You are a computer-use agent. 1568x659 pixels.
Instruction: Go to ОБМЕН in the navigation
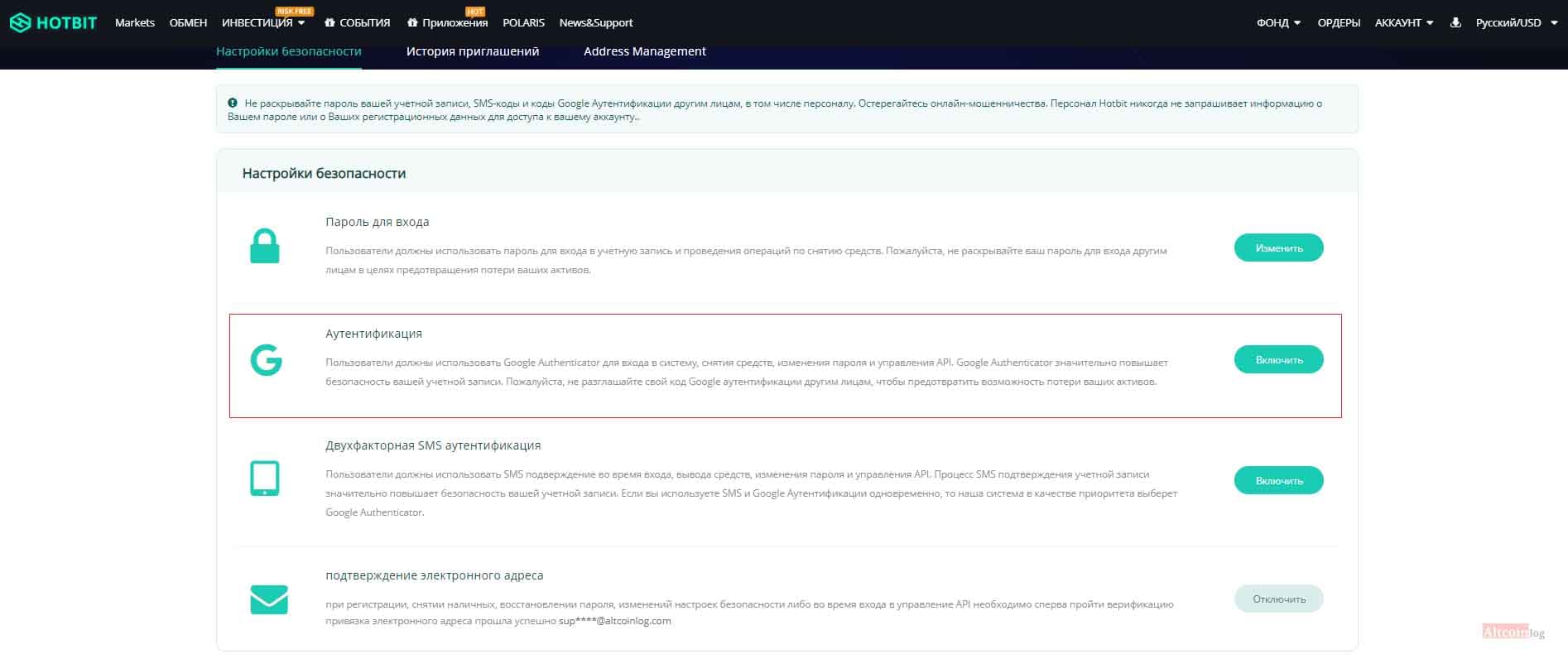click(188, 22)
